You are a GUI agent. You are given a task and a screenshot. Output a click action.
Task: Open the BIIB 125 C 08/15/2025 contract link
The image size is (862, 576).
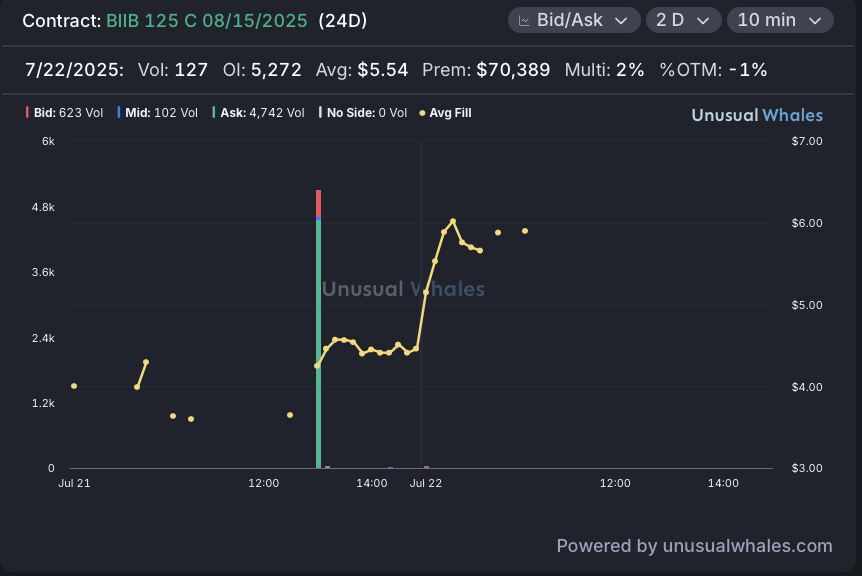(x=206, y=21)
